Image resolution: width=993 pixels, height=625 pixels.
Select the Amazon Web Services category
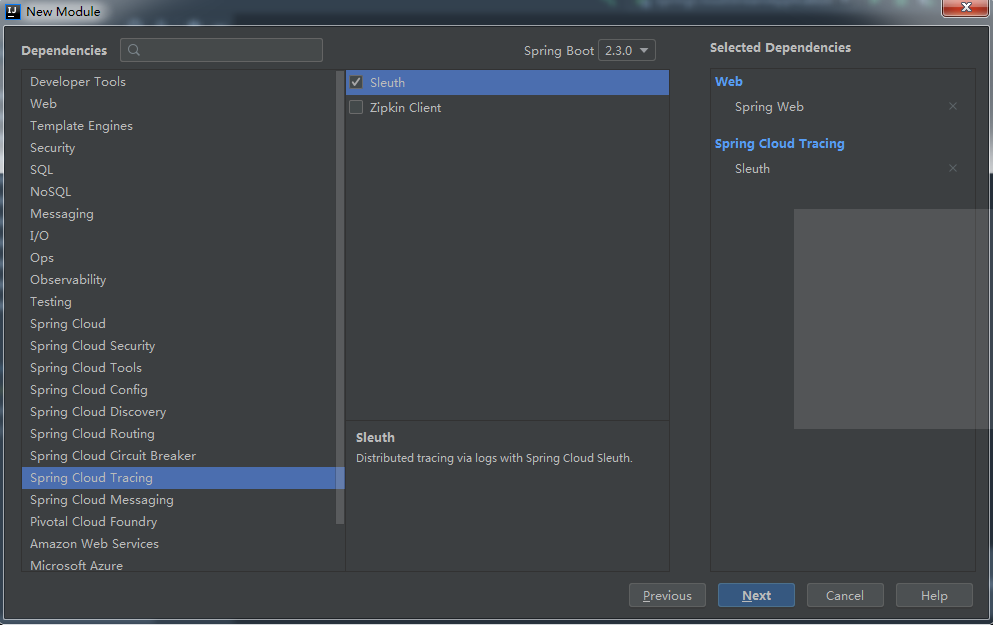point(179,544)
